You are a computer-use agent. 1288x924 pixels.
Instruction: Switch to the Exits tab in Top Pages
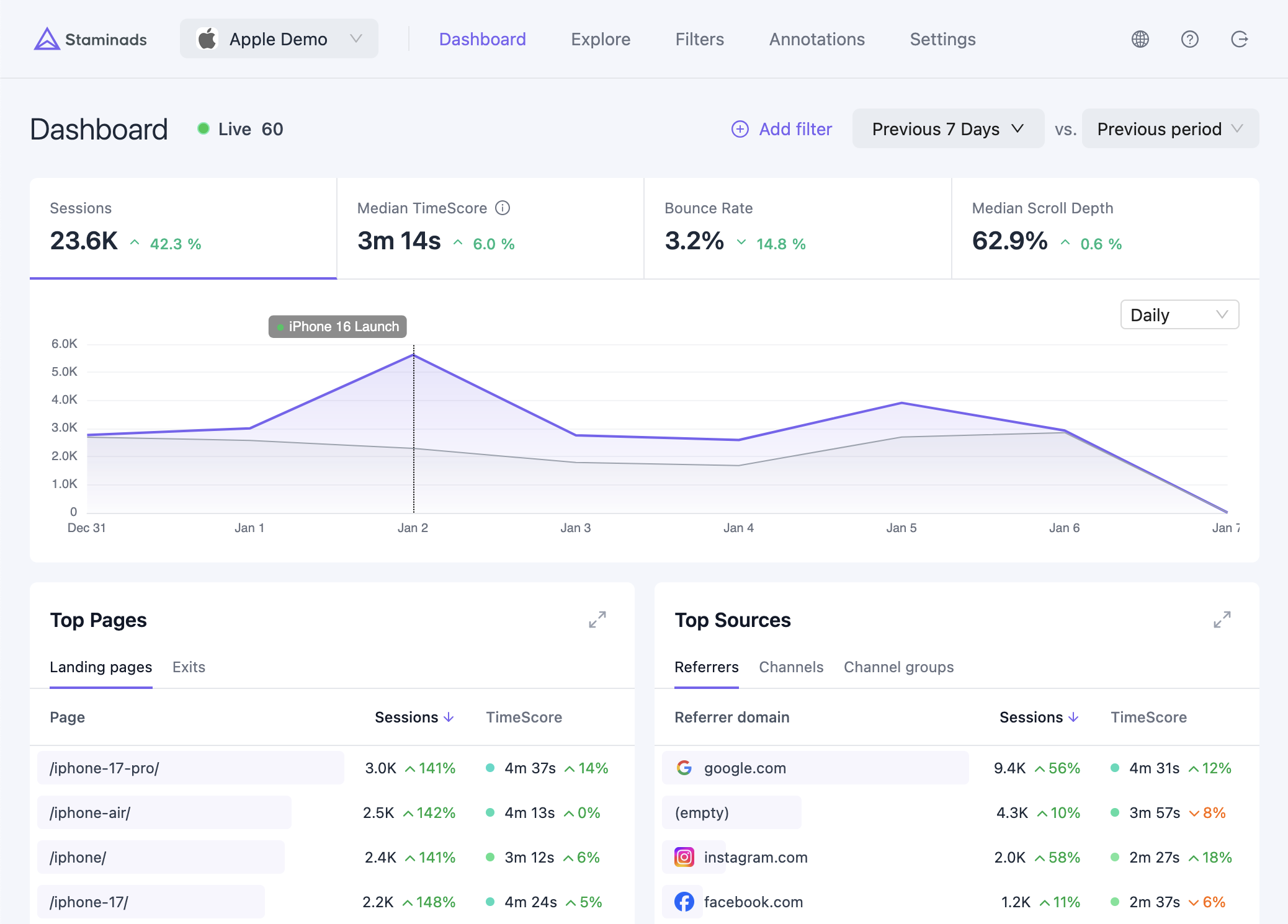coord(188,667)
